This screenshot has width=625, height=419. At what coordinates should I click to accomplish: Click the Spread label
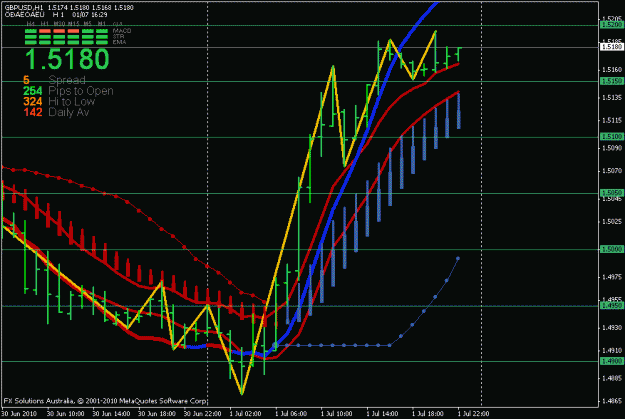pos(67,80)
